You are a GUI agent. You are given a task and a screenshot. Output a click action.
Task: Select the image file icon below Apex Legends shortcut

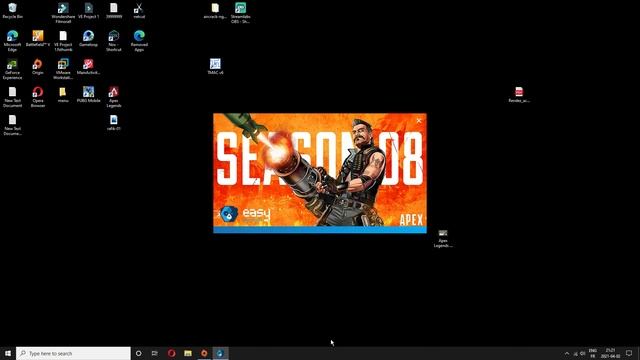tap(113, 122)
